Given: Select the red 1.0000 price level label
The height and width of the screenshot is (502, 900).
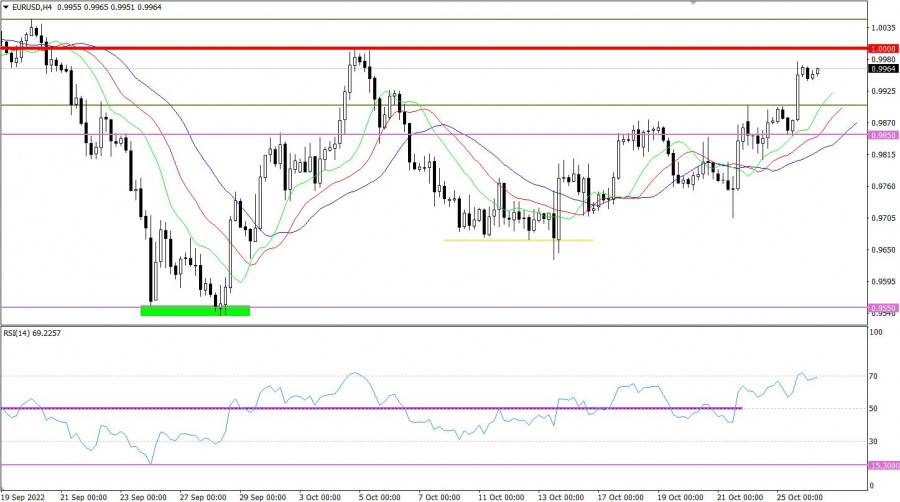Looking at the screenshot, I should [x=882, y=48].
